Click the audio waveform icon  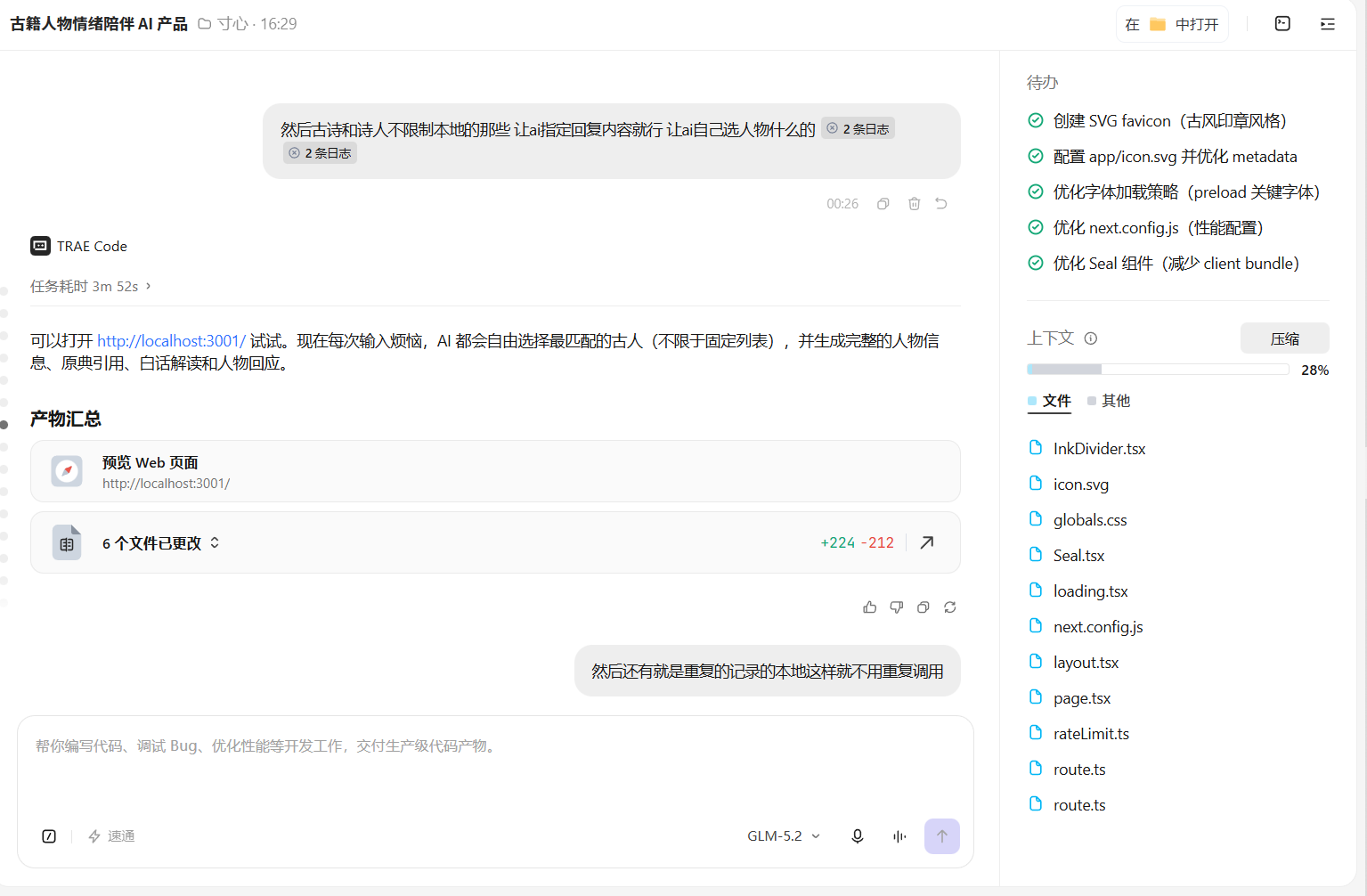(899, 836)
